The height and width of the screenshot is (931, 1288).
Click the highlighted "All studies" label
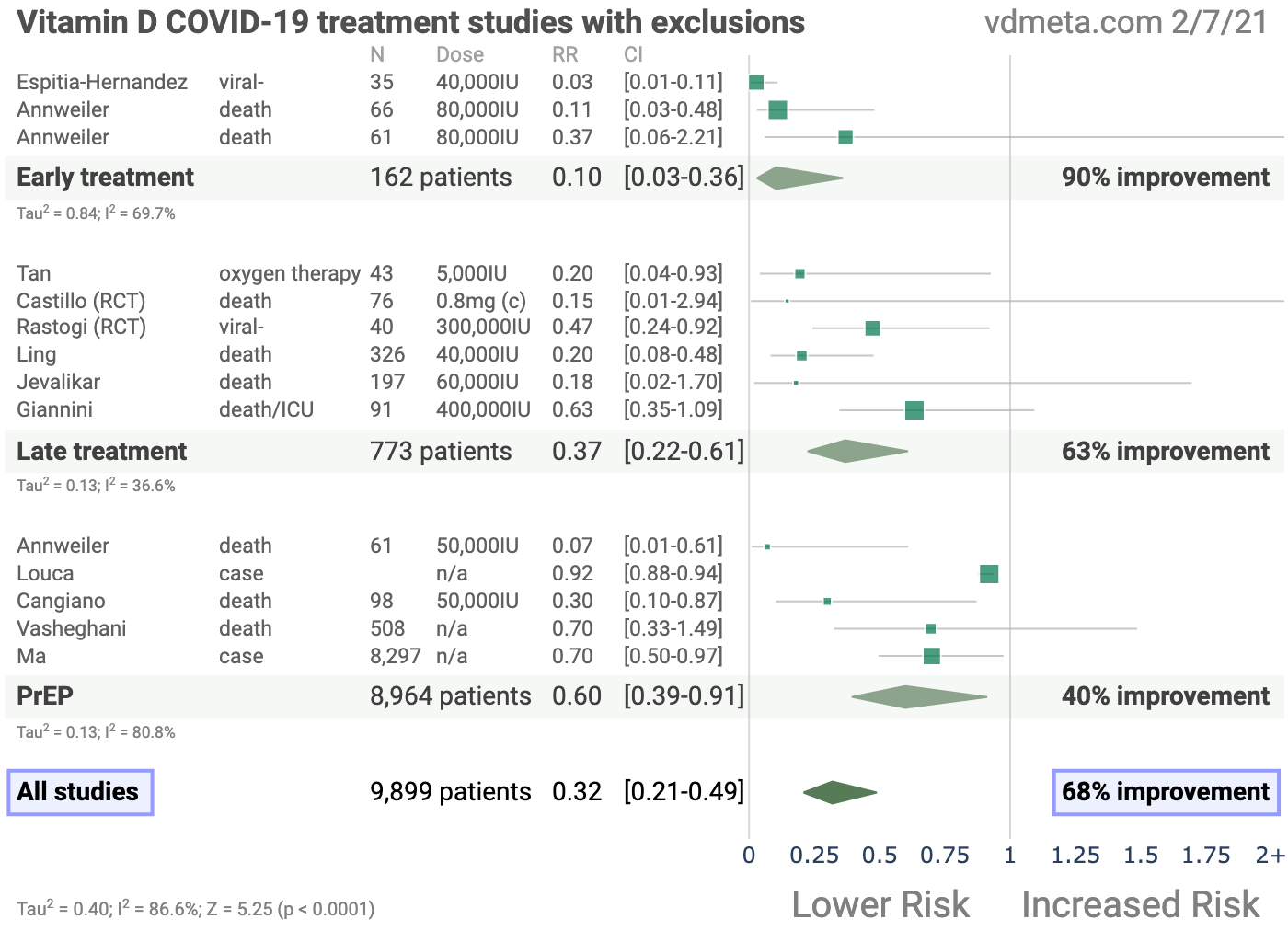pos(79,792)
